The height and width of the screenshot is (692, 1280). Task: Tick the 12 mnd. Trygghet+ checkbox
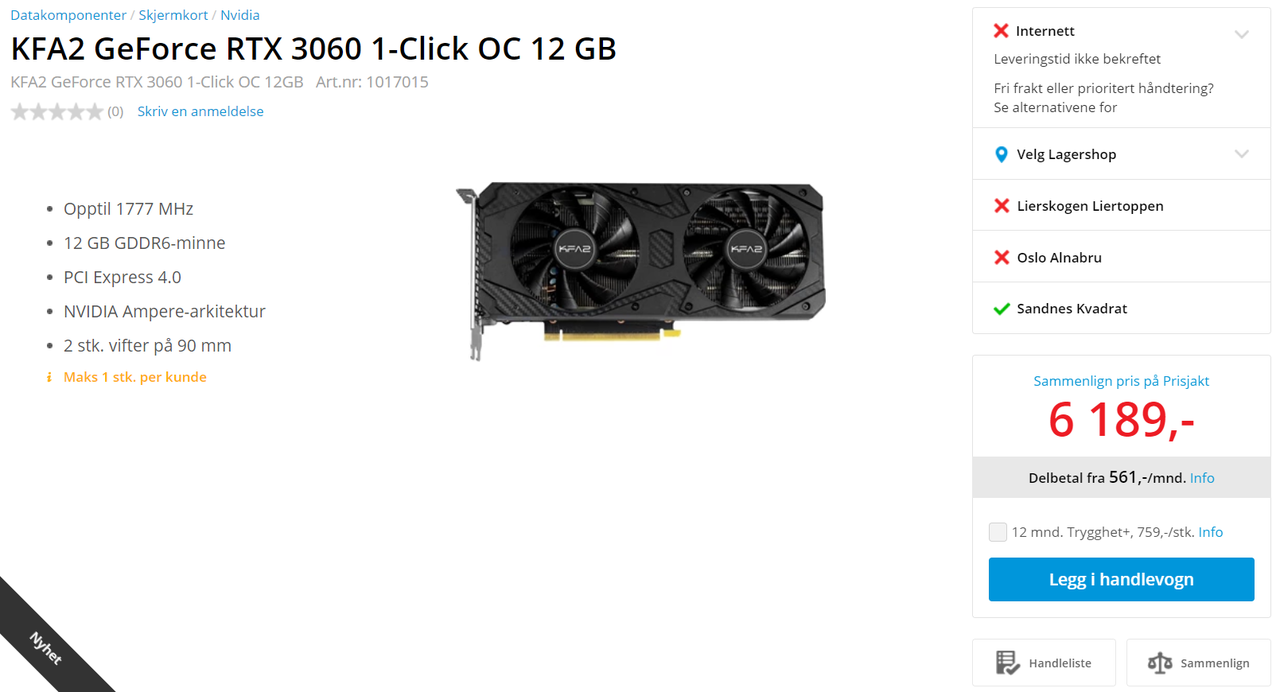click(998, 532)
